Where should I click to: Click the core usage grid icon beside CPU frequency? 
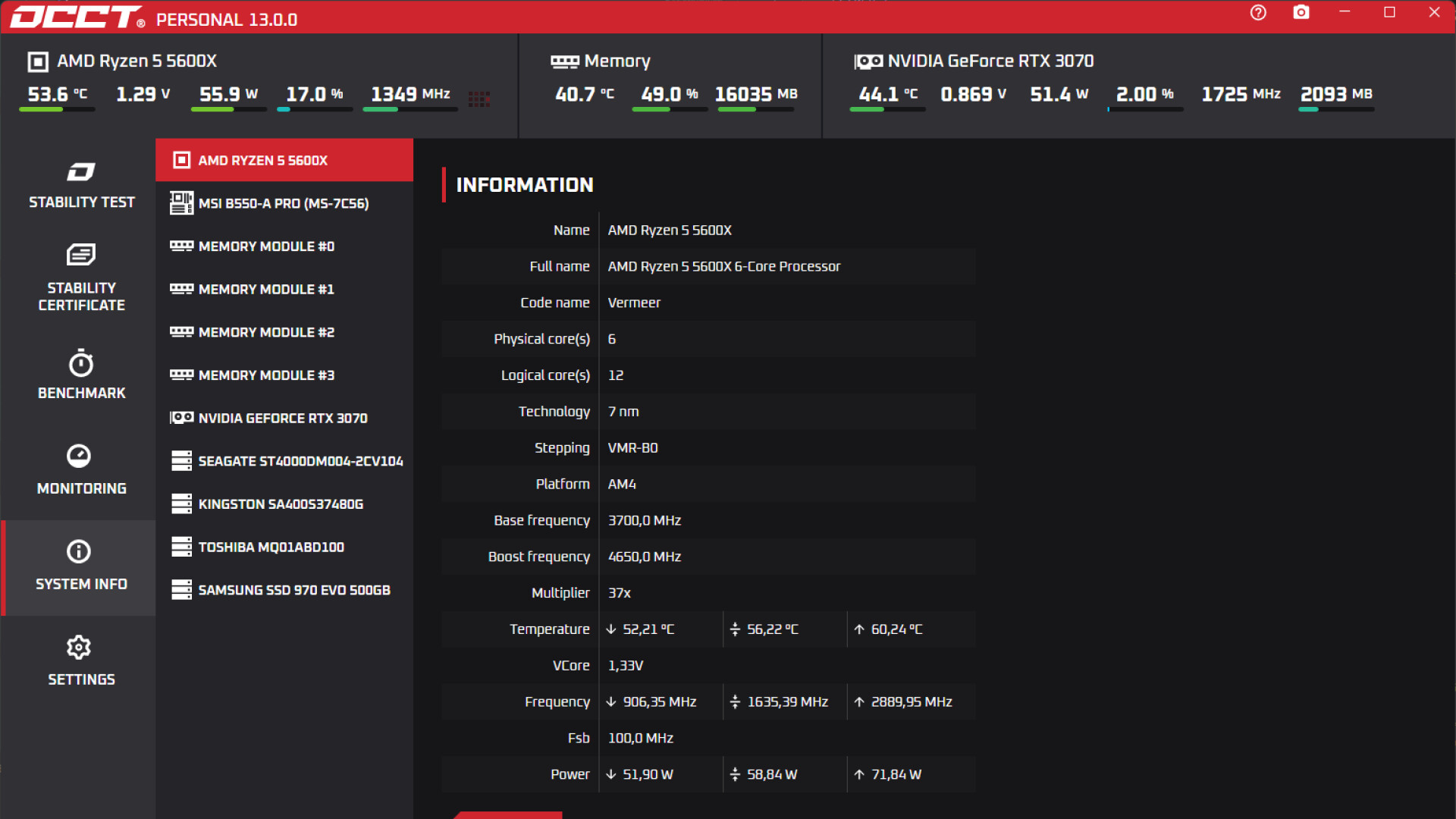479,99
